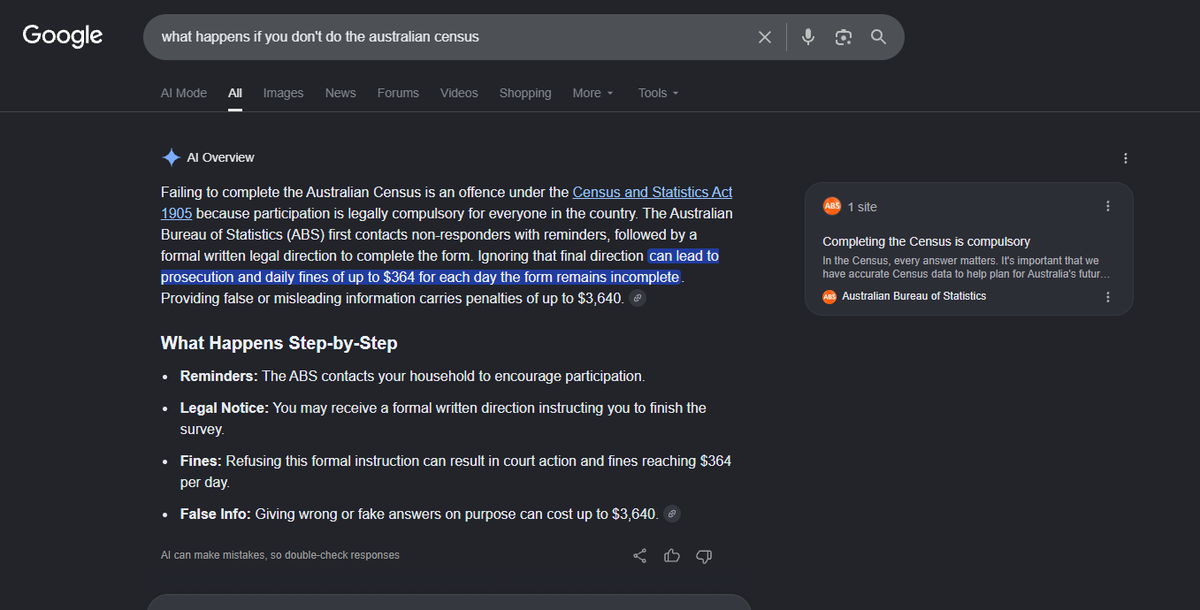
Task: Give thumbs down to the AI Overview
Action: 704,556
